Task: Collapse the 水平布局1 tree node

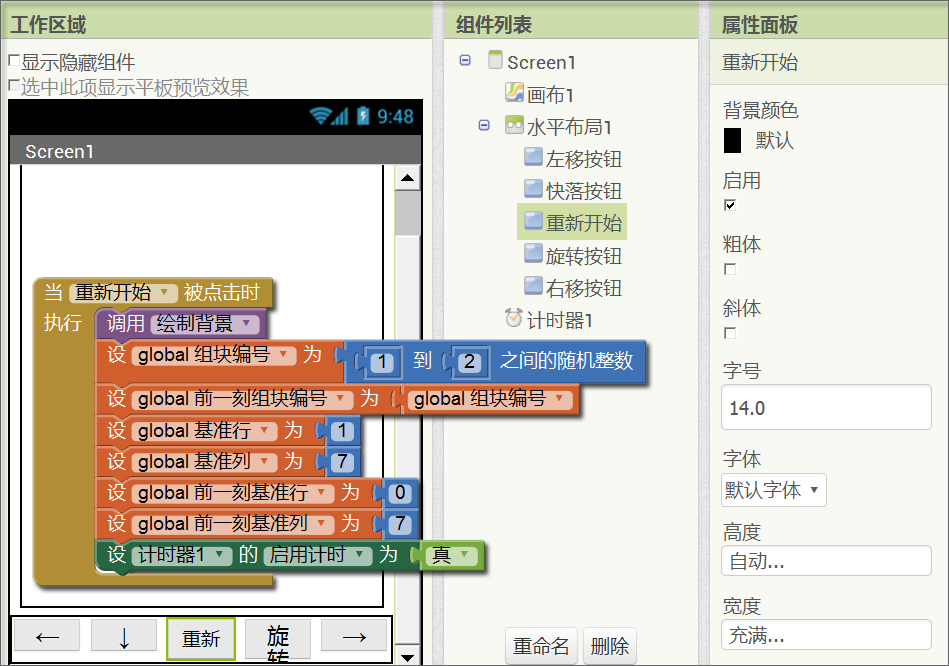Action: tap(484, 126)
